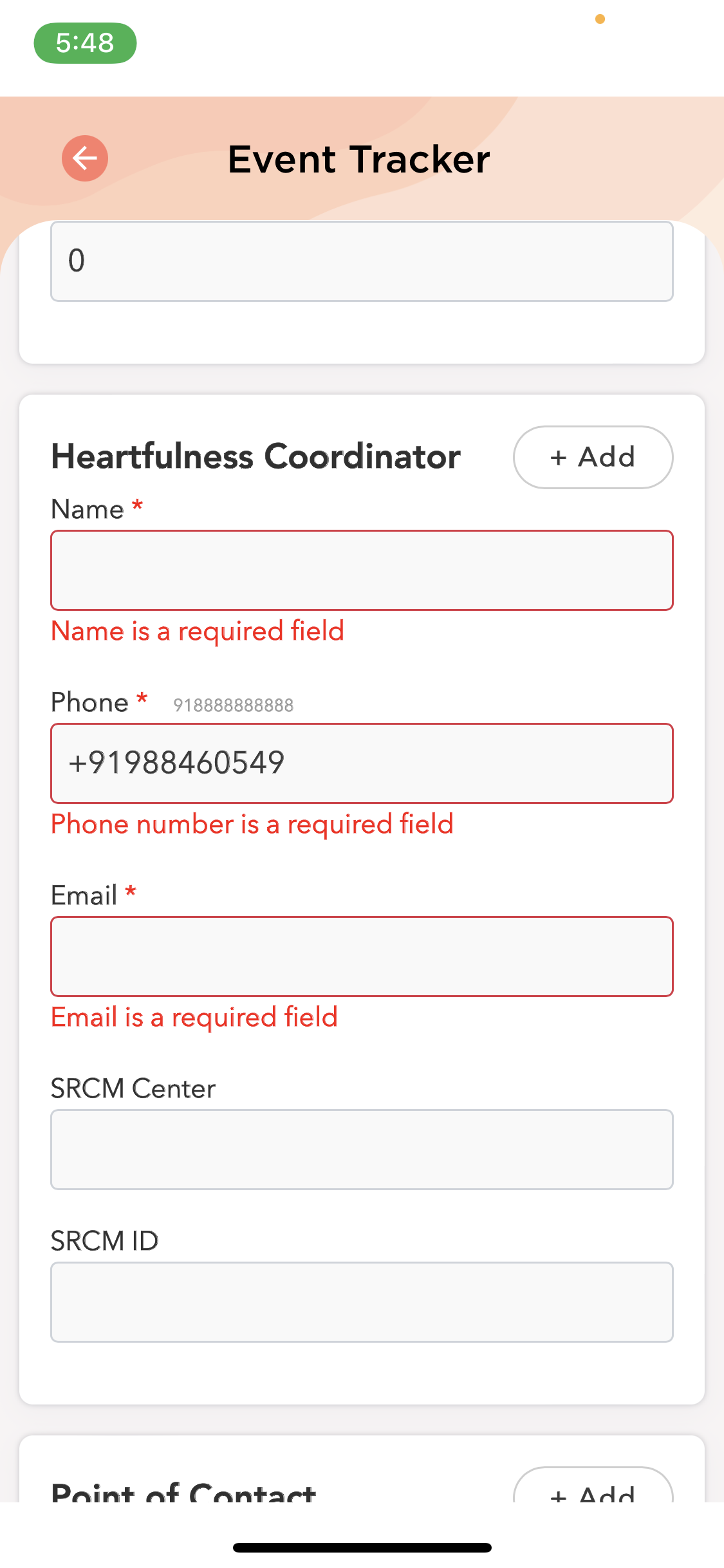The width and height of the screenshot is (724, 1568).
Task: Tap the Point of Contact section heading
Action: point(183,1492)
